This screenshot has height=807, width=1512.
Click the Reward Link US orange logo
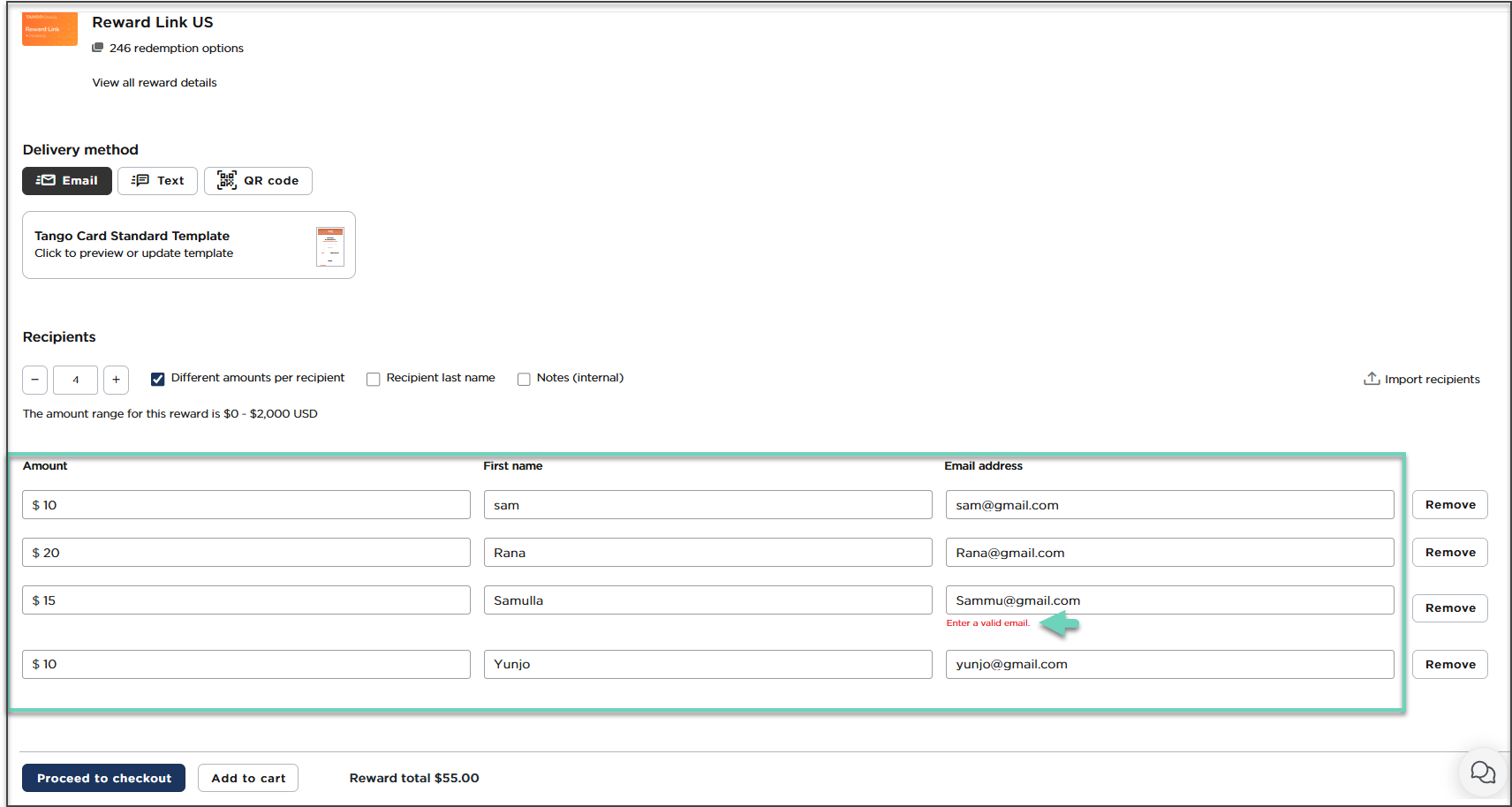[49, 28]
